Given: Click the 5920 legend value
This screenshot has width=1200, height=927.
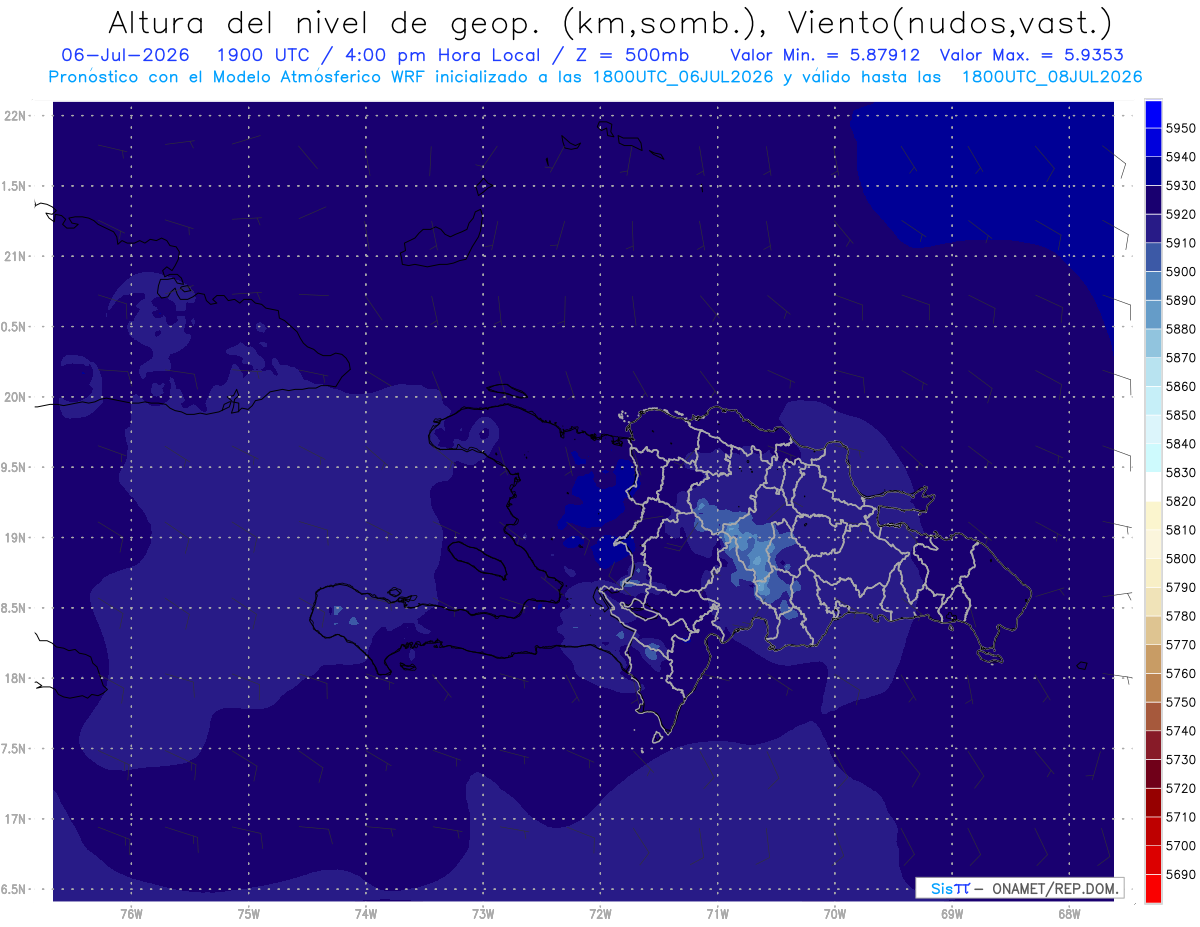Looking at the screenshot, I should [x=1181, y=214].
